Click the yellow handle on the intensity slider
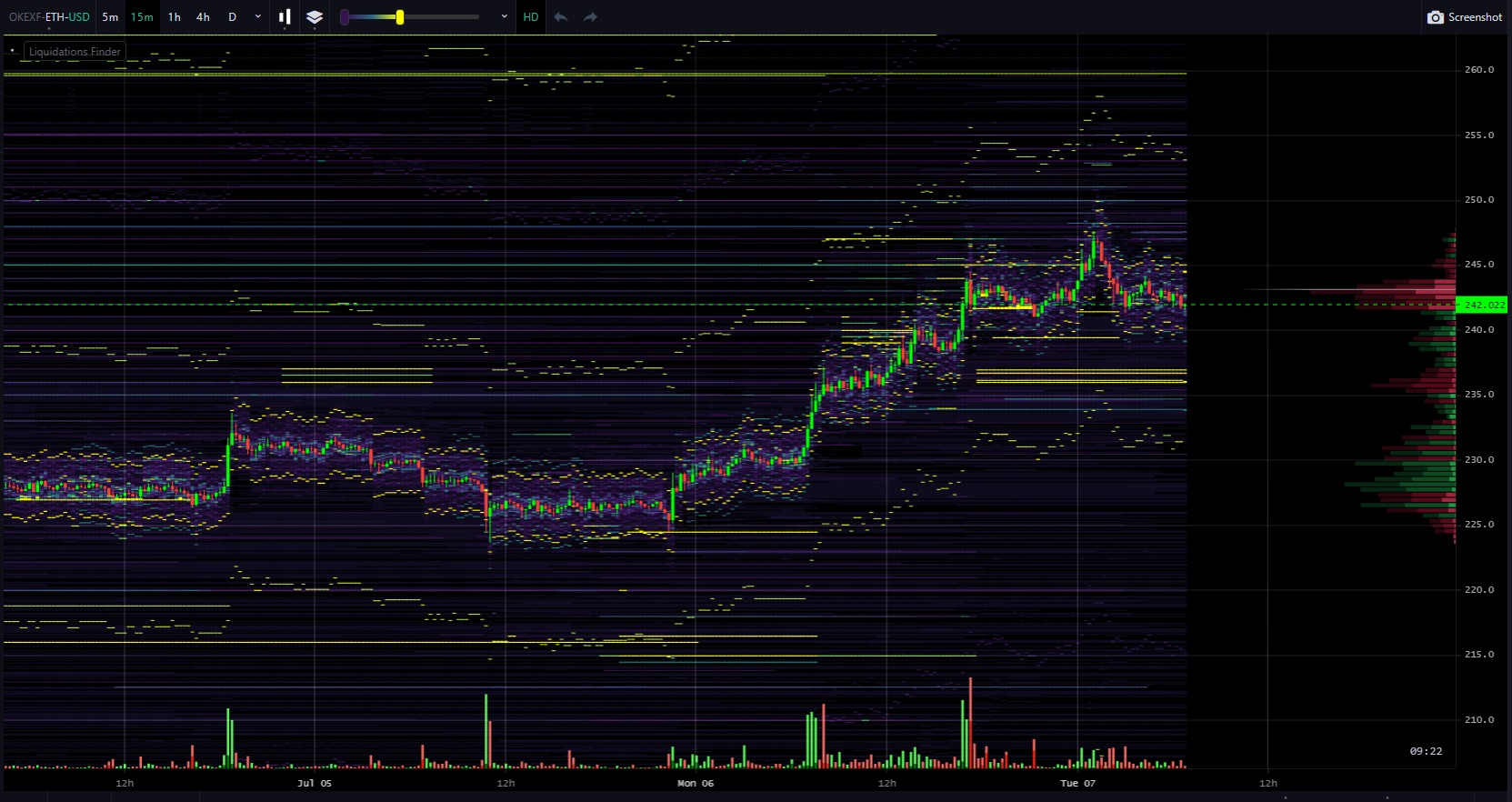 tap(399, 17)
